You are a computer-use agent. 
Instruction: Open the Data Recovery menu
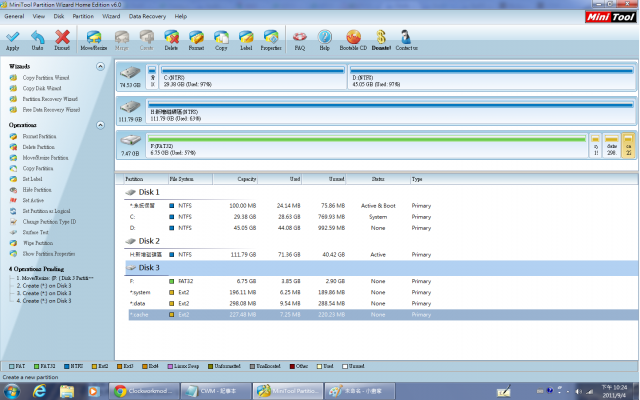tap(147, 16)
